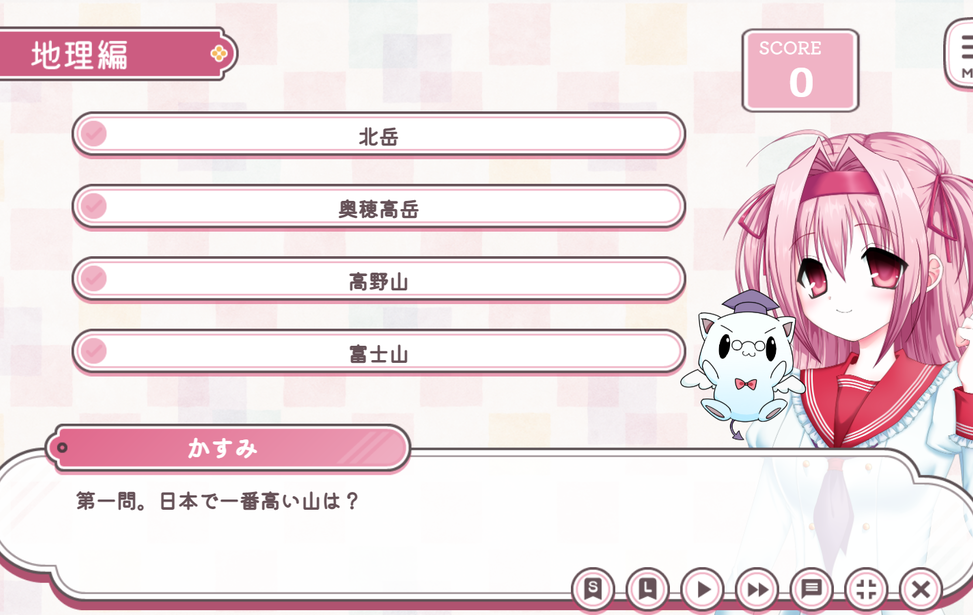Open the quick Load icon

click(x=647, y=588)
